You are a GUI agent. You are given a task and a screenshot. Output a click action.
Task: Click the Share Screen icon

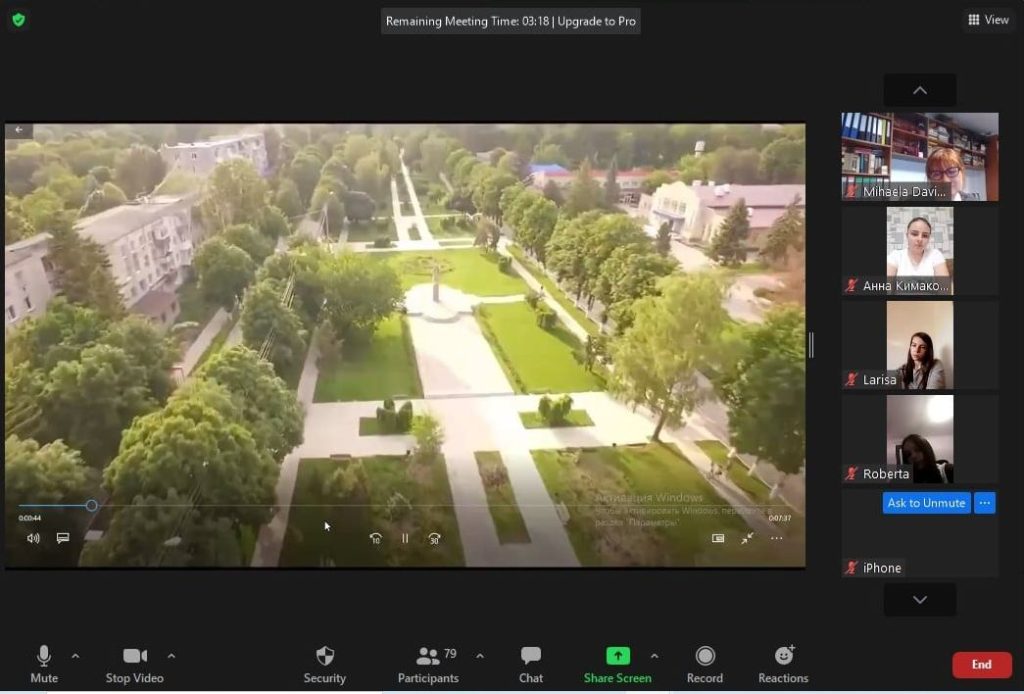618,655
